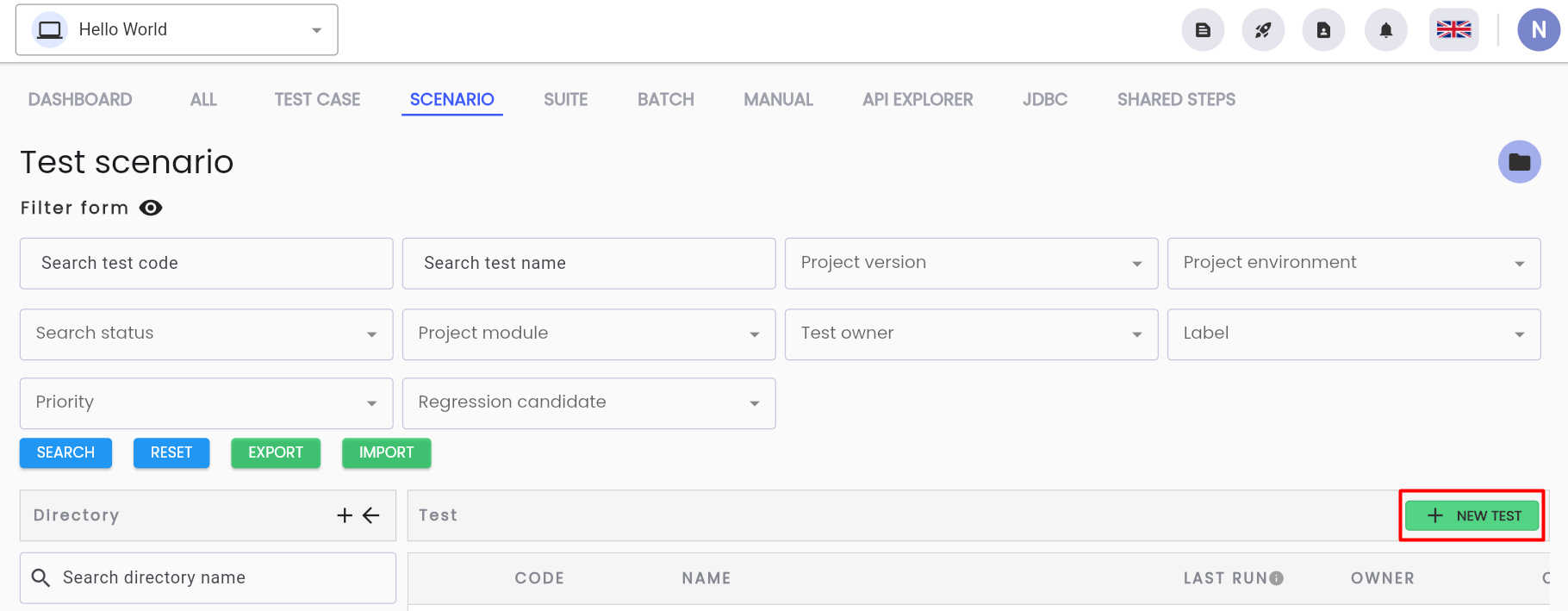Open the Search status dropdown
1568x611 pixels.
click(206, 334)
